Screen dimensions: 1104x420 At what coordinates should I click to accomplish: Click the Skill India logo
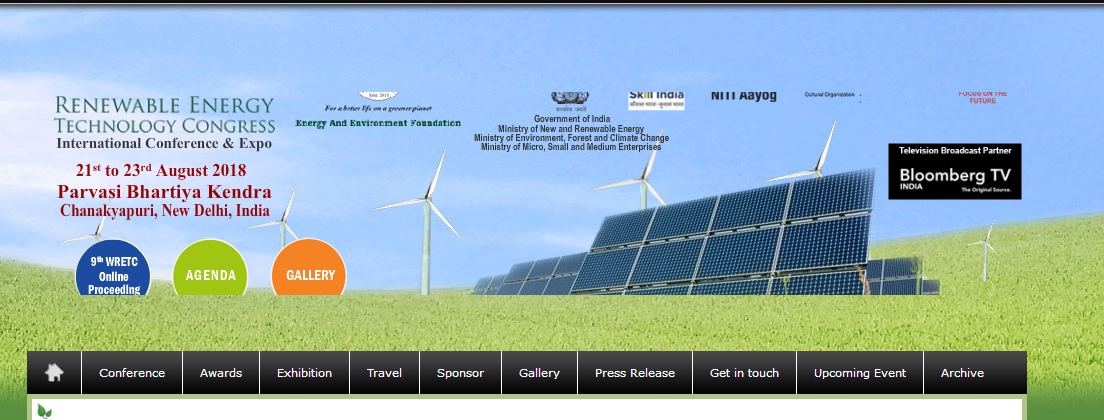coord(656,99)
